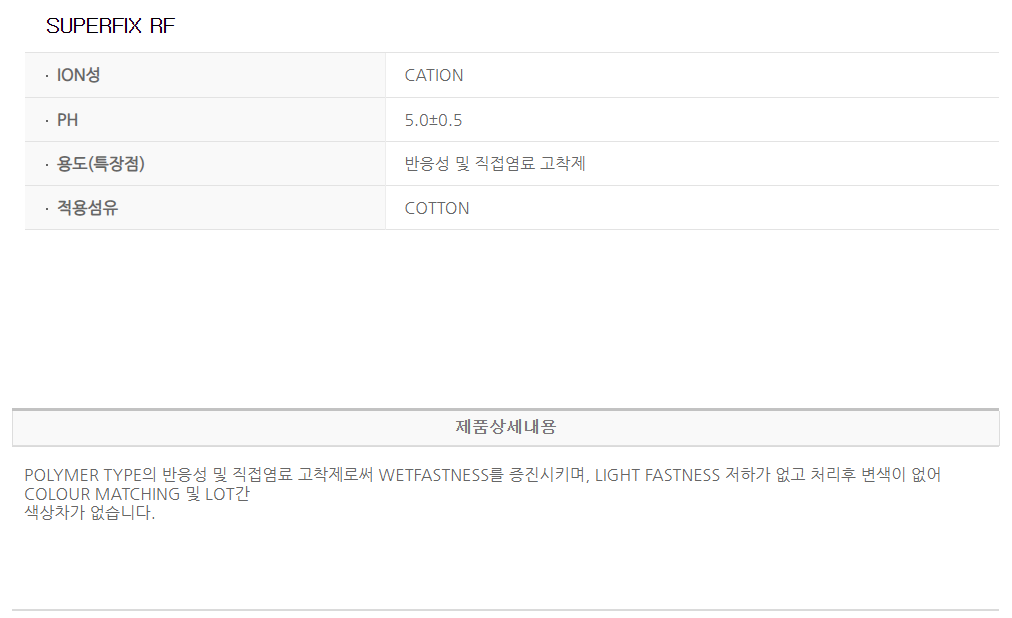
Task: Click the word LOT간 in description
Action: 227,494
